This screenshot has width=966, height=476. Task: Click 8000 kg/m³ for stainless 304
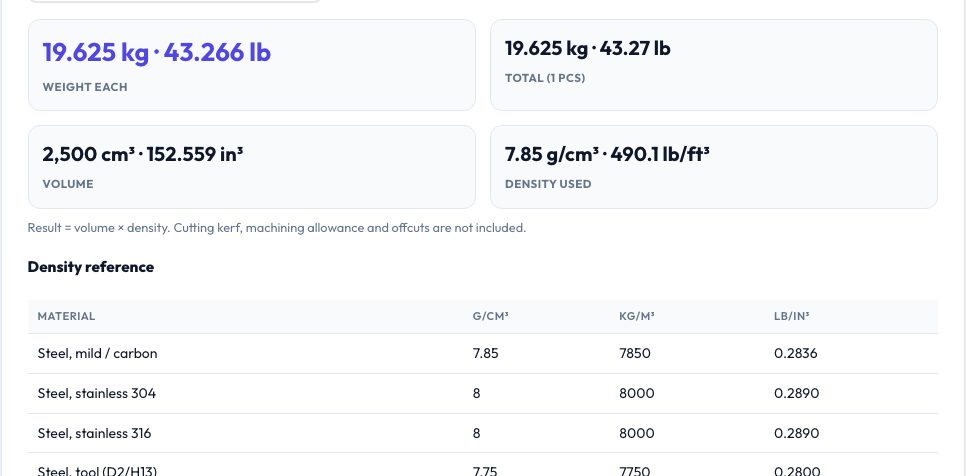(x=636, y=393)
